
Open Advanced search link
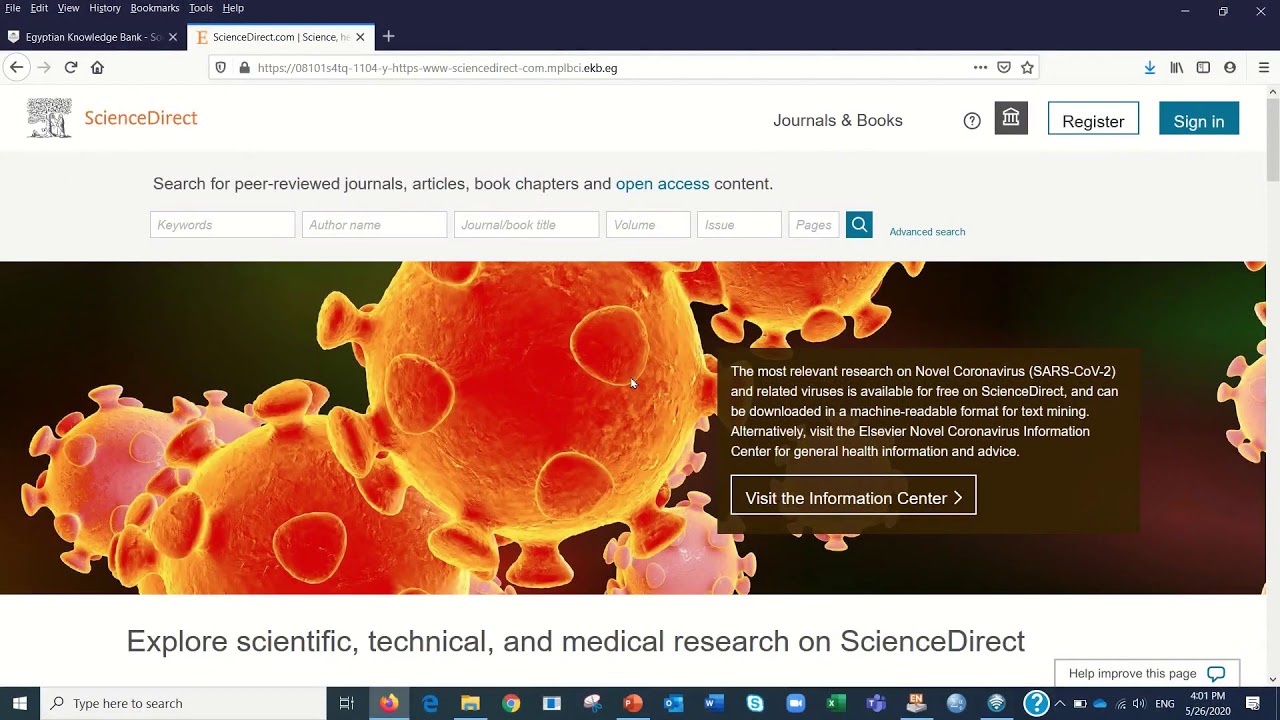pos(927,232)
